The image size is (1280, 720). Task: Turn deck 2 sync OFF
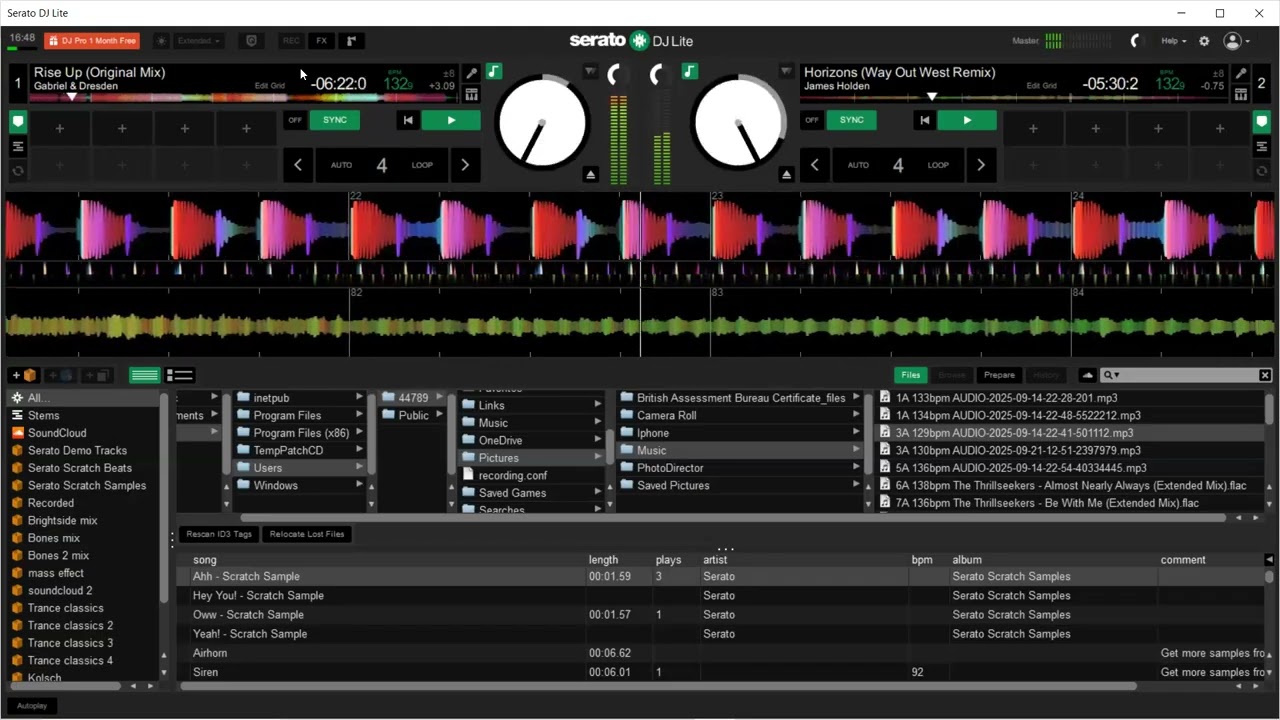point(811,120)
